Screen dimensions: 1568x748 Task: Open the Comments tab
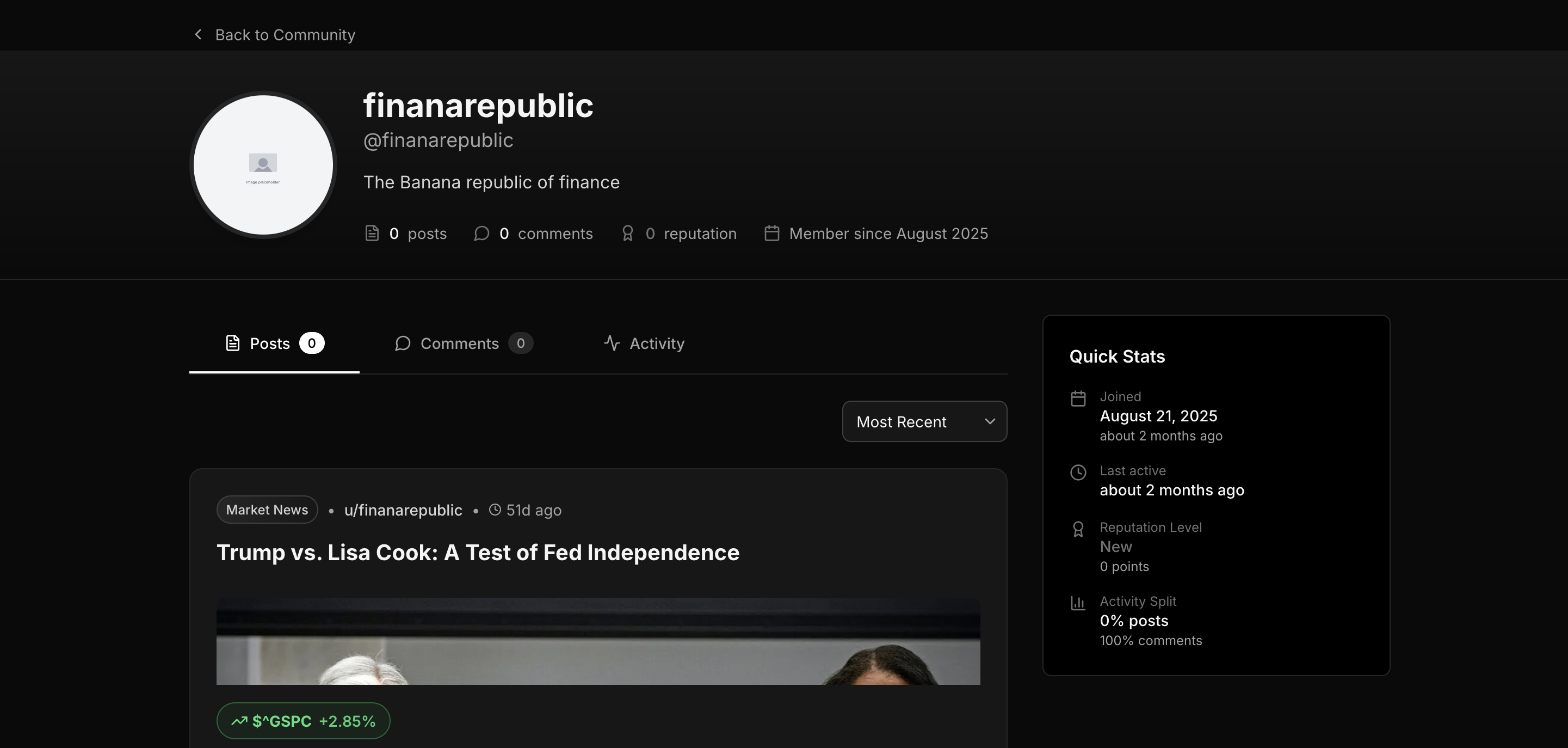tap(463, 344)
